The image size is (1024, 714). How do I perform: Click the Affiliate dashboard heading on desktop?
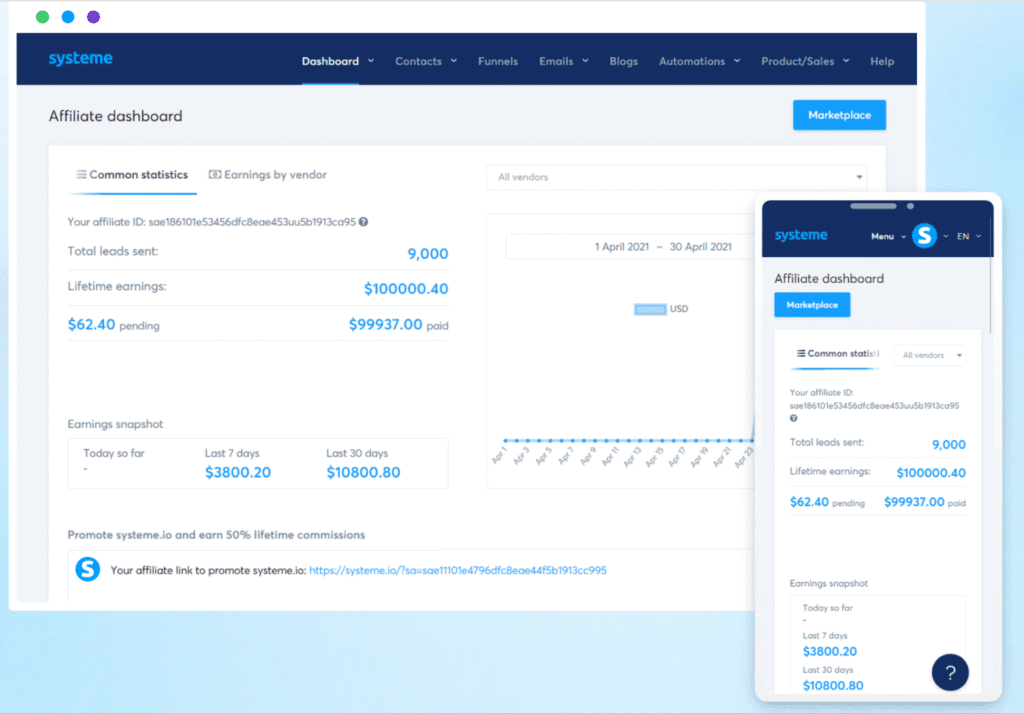point(116,116)
